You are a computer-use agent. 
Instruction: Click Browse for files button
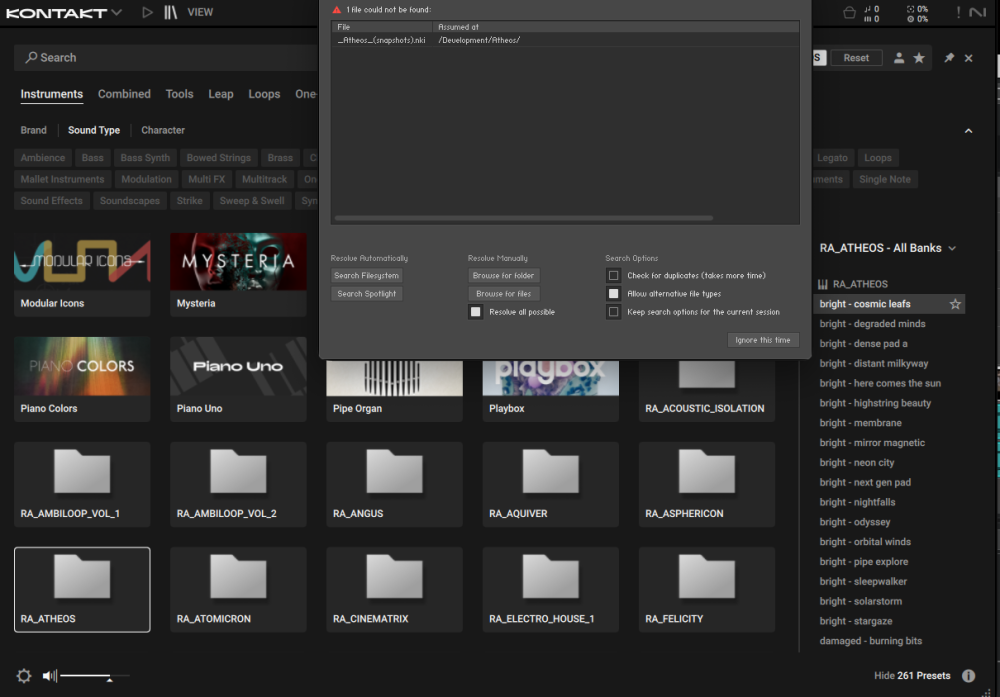[x=504, y=294]
